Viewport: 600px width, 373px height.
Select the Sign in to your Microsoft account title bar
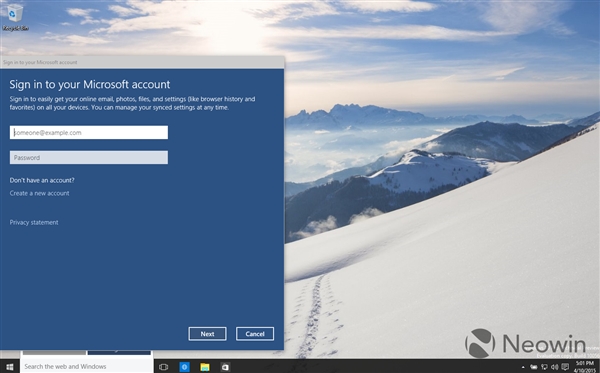[142, 62]
